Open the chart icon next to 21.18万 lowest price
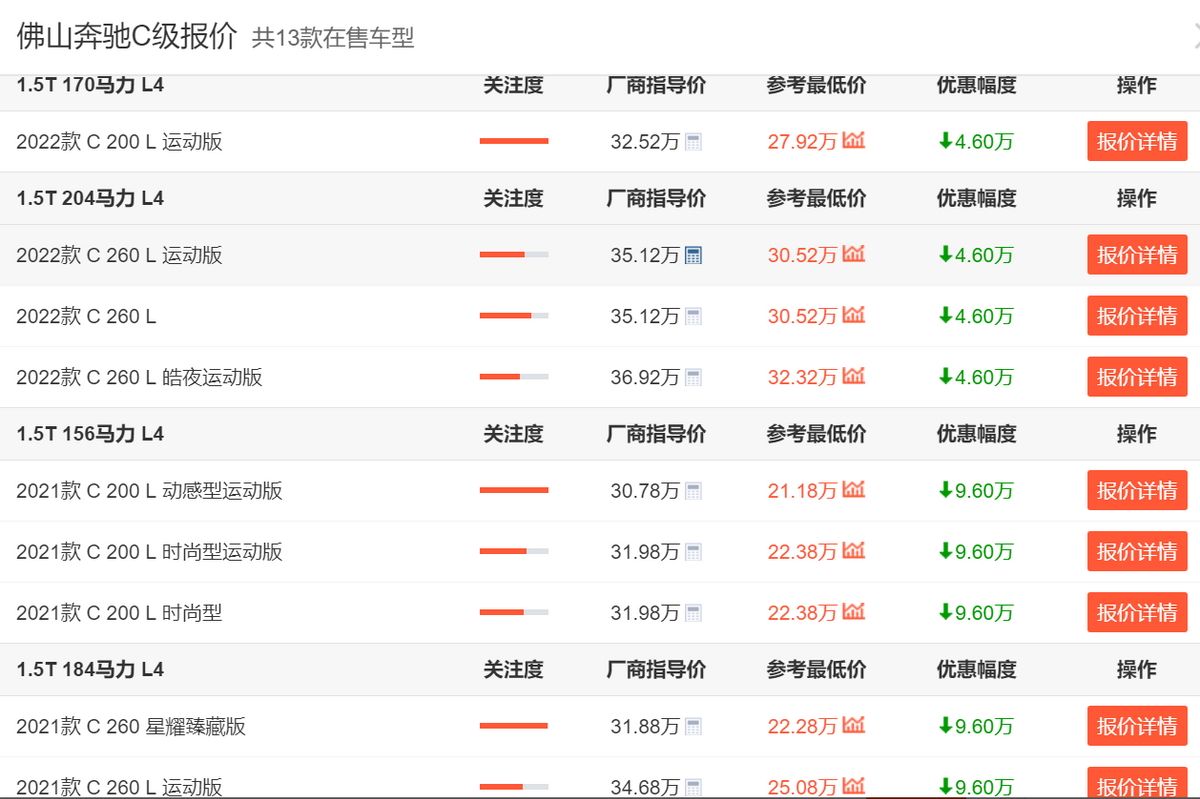The height and width of the screenshot is (799, 1200). click(852, 490)
